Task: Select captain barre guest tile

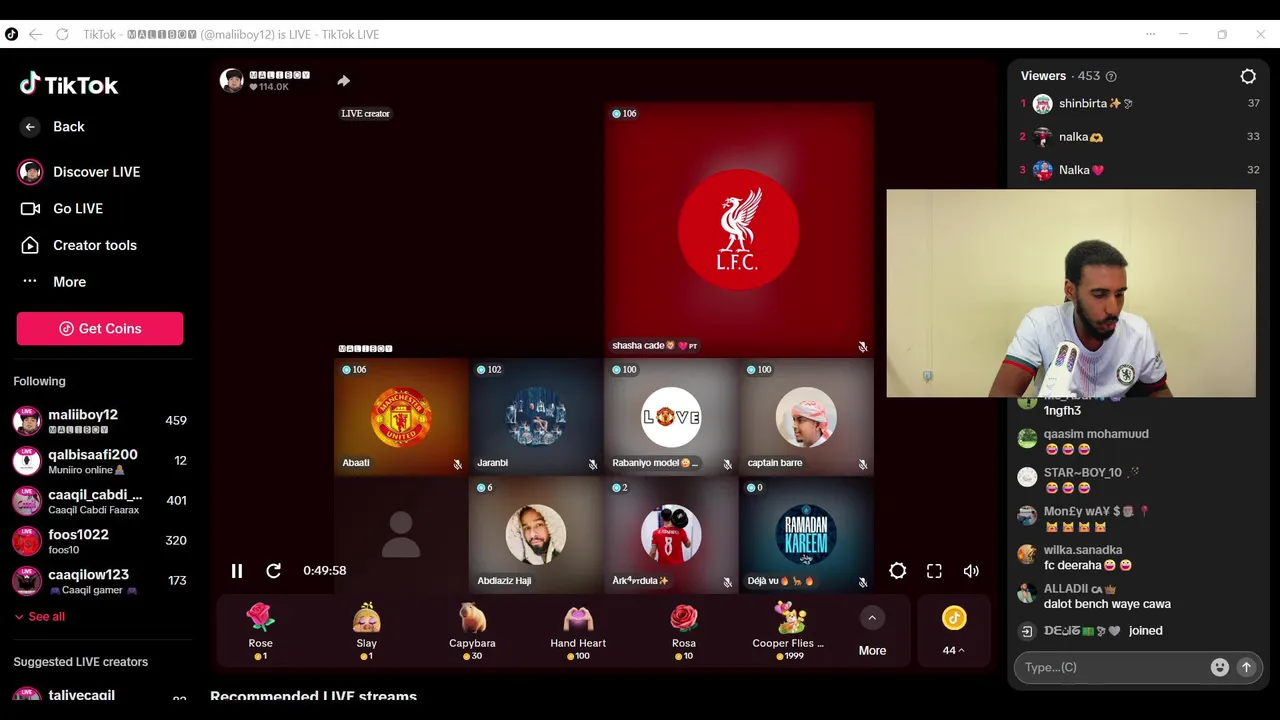Action: [806, 416]
